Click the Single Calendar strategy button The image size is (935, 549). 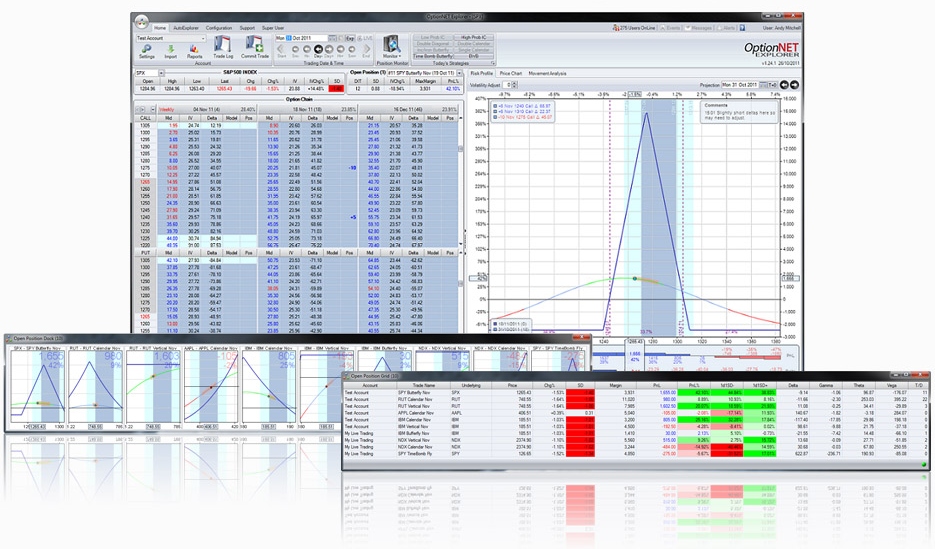click(473, 50)
